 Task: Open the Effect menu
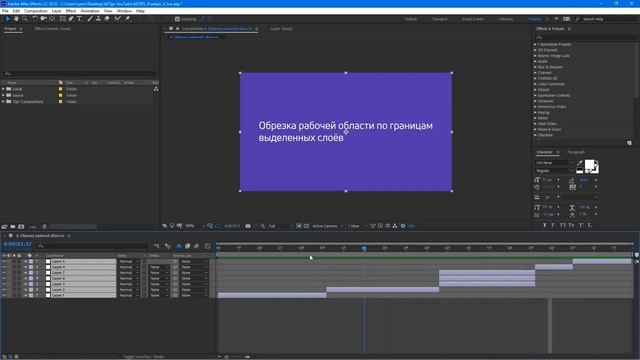click(x=71, y=11)
